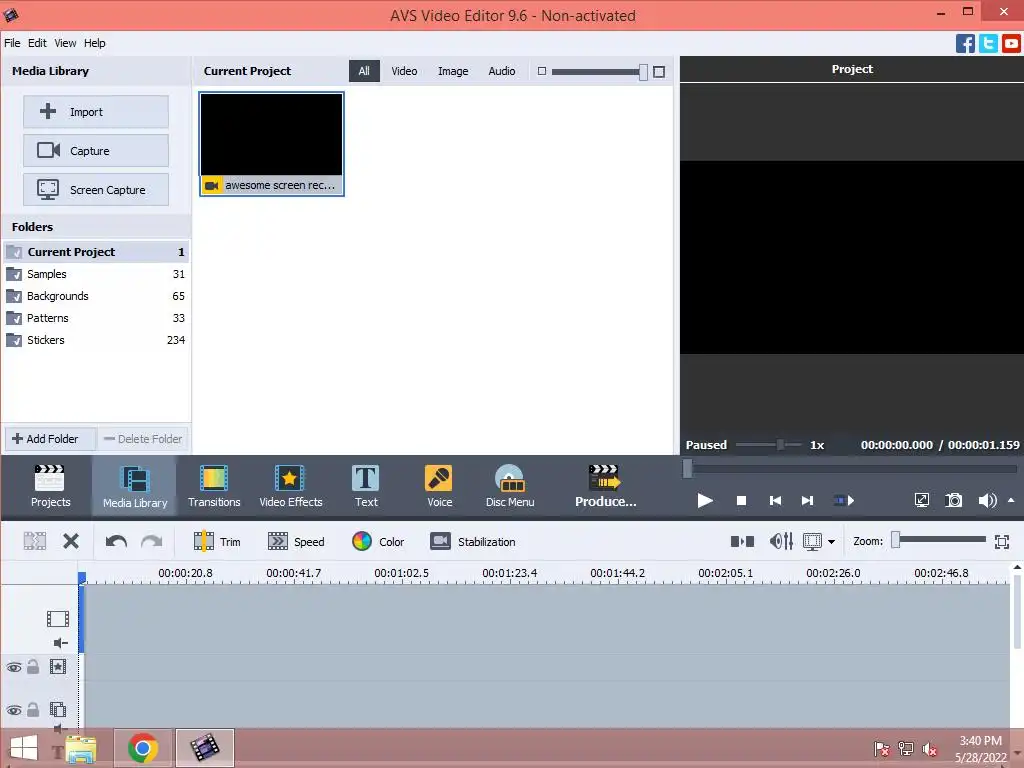This screenshot has width=1024, height=768.
Task: Open the View menu
Action: click(65, 43)
